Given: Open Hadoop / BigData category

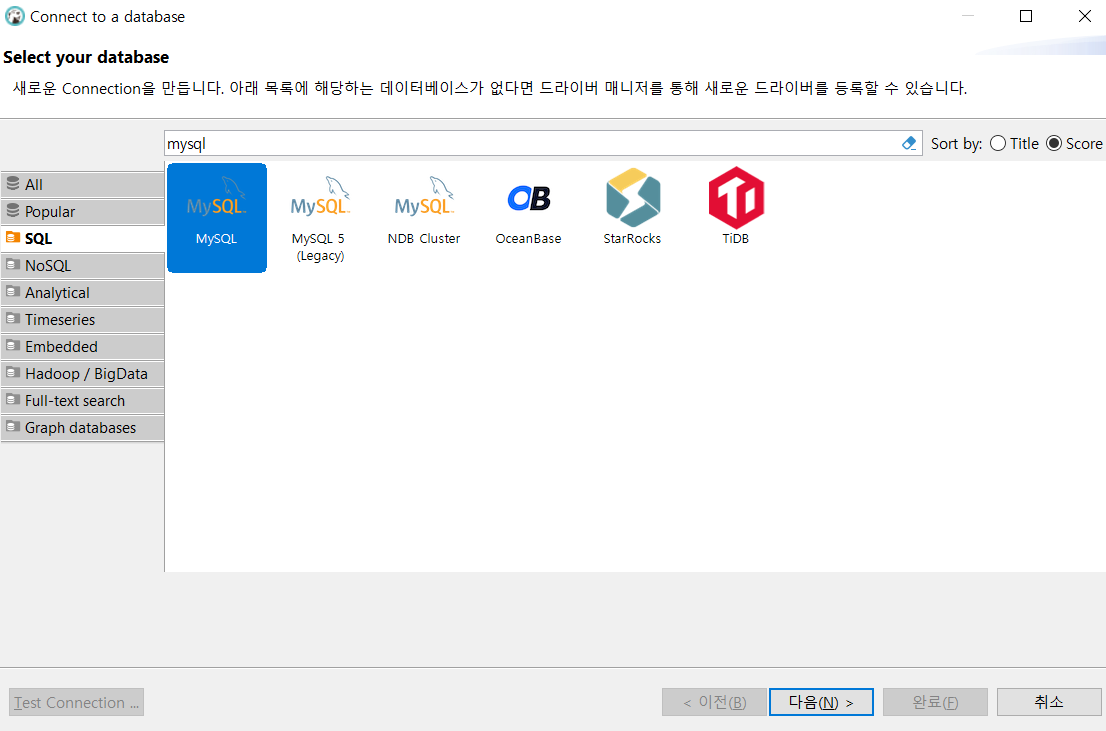Looking at the screenshot, I should (x=83, y=374).
